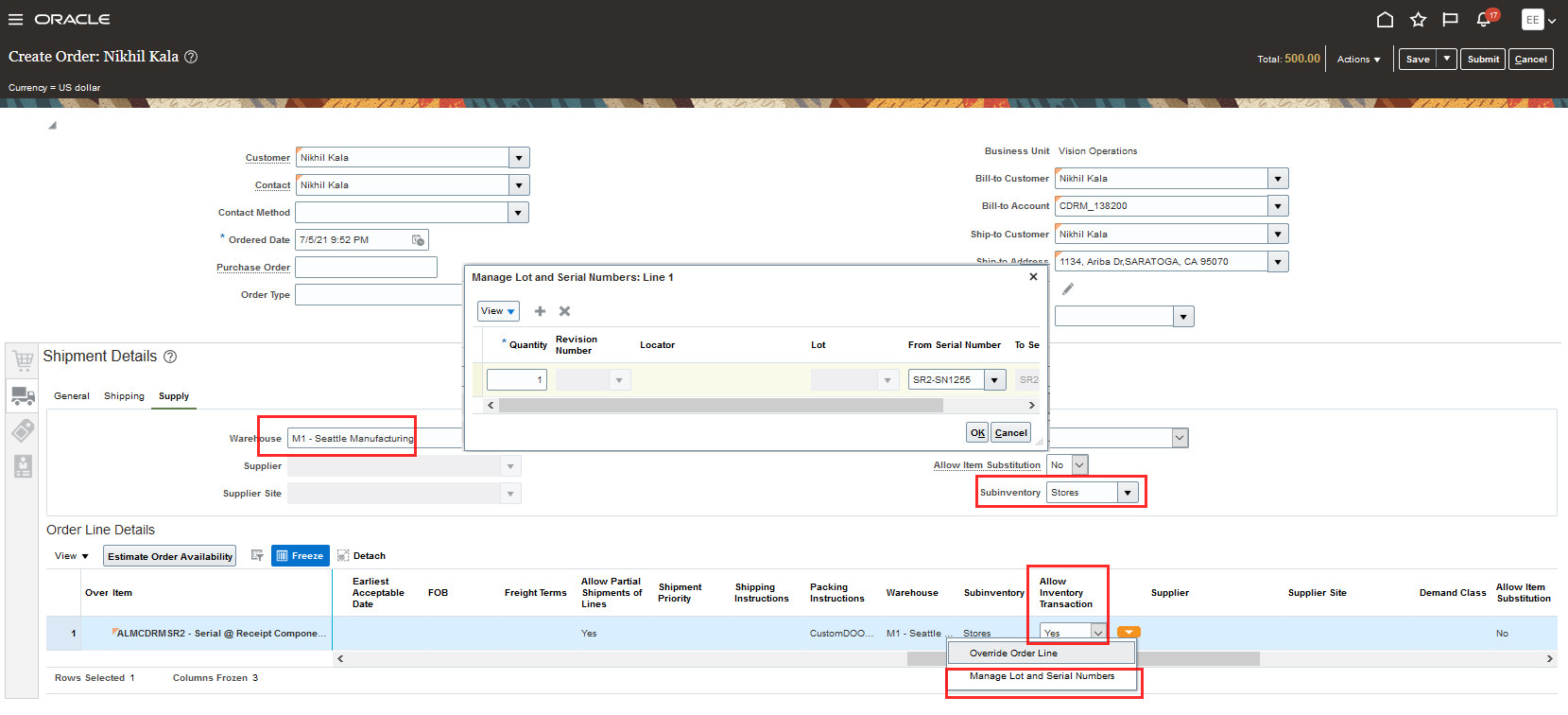This screenshot has height=715, width=1568.
Task: Open Allow Inventory Transaction Yes dropdown
Action: click(x=1097, y=633)
